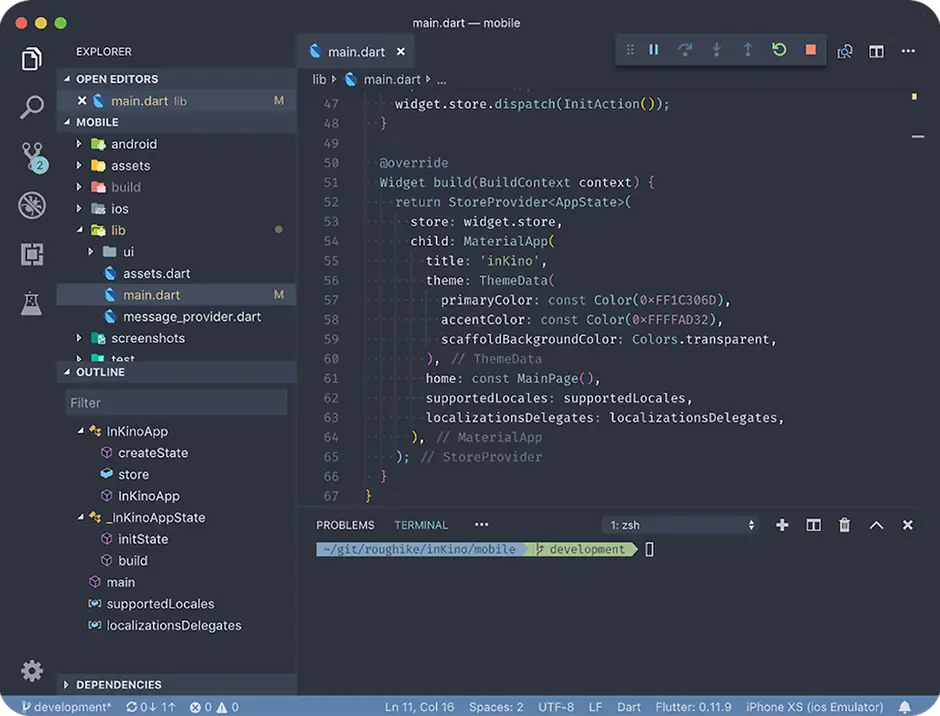Split the terminal panel

pyautogui.click(x=814, y=525)
